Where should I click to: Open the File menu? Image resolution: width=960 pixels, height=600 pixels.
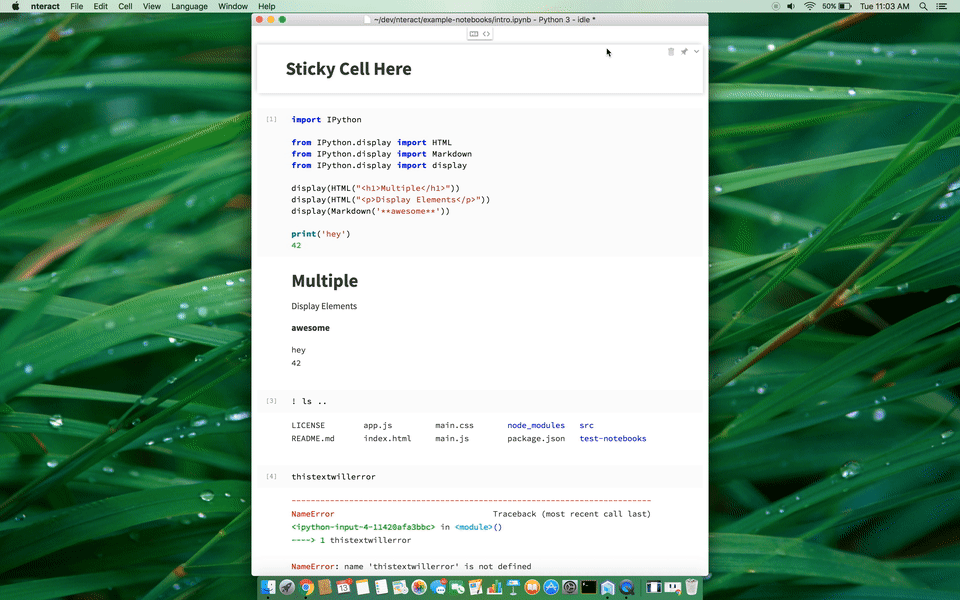[77, 6]
